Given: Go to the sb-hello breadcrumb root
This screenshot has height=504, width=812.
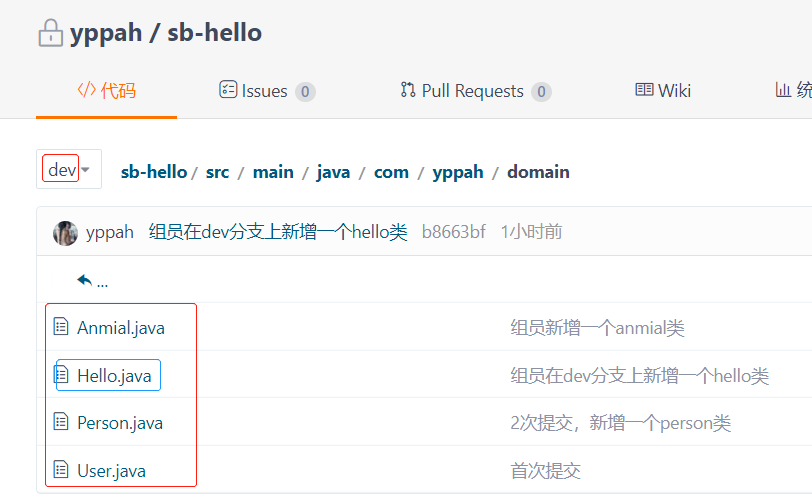Looking at the screenshot, I should pyautogui.click(x=154, y=172).
